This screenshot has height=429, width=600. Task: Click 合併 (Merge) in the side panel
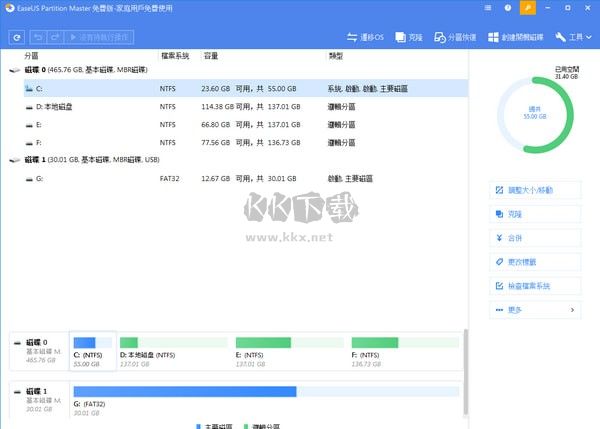coord(535,238)
